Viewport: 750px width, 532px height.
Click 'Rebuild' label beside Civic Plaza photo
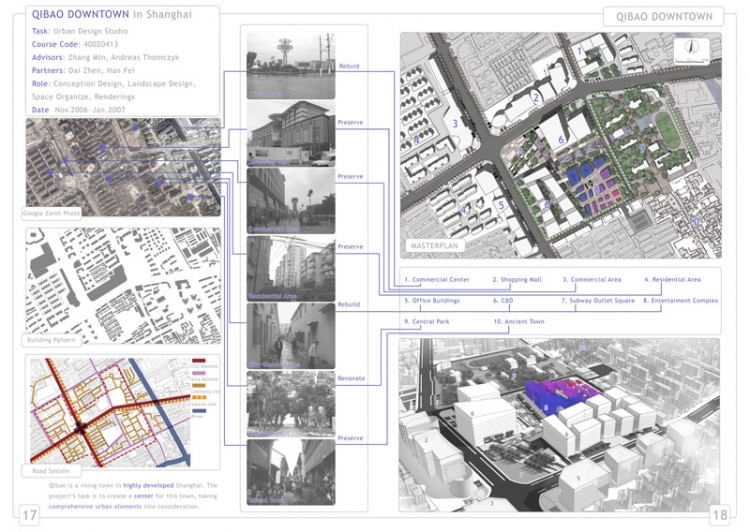pos(349,66)
